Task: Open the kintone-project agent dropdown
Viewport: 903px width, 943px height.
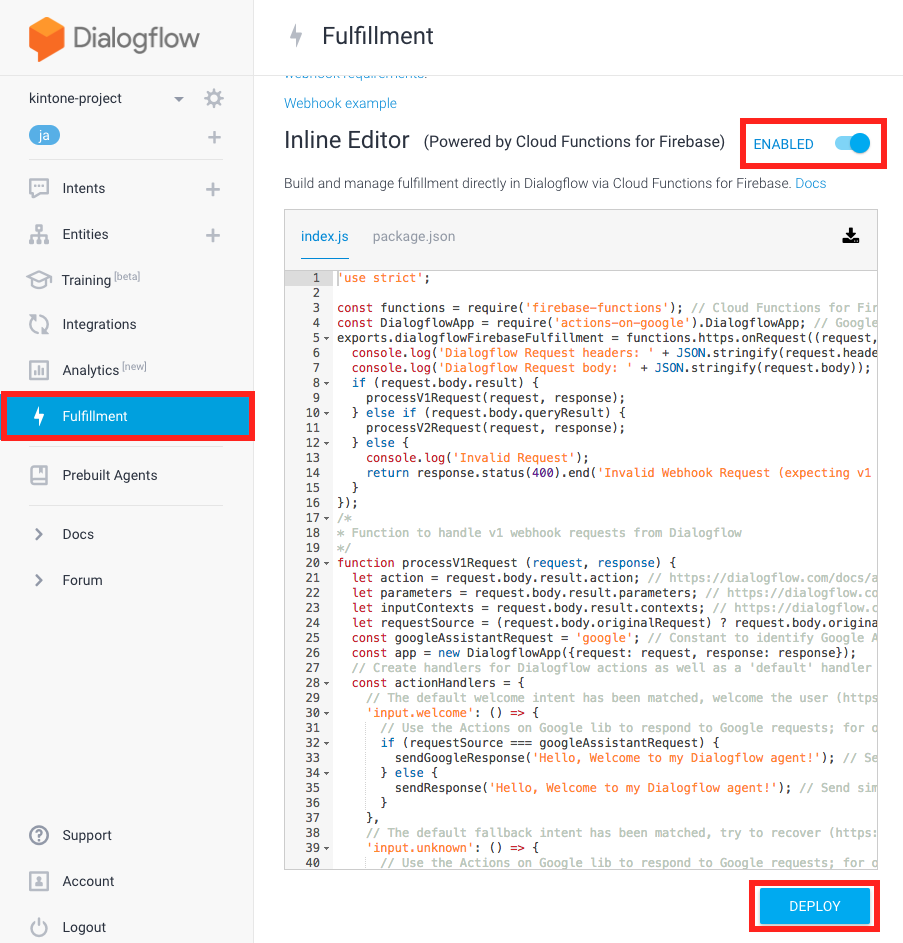Action: click(x=179, y=99)
